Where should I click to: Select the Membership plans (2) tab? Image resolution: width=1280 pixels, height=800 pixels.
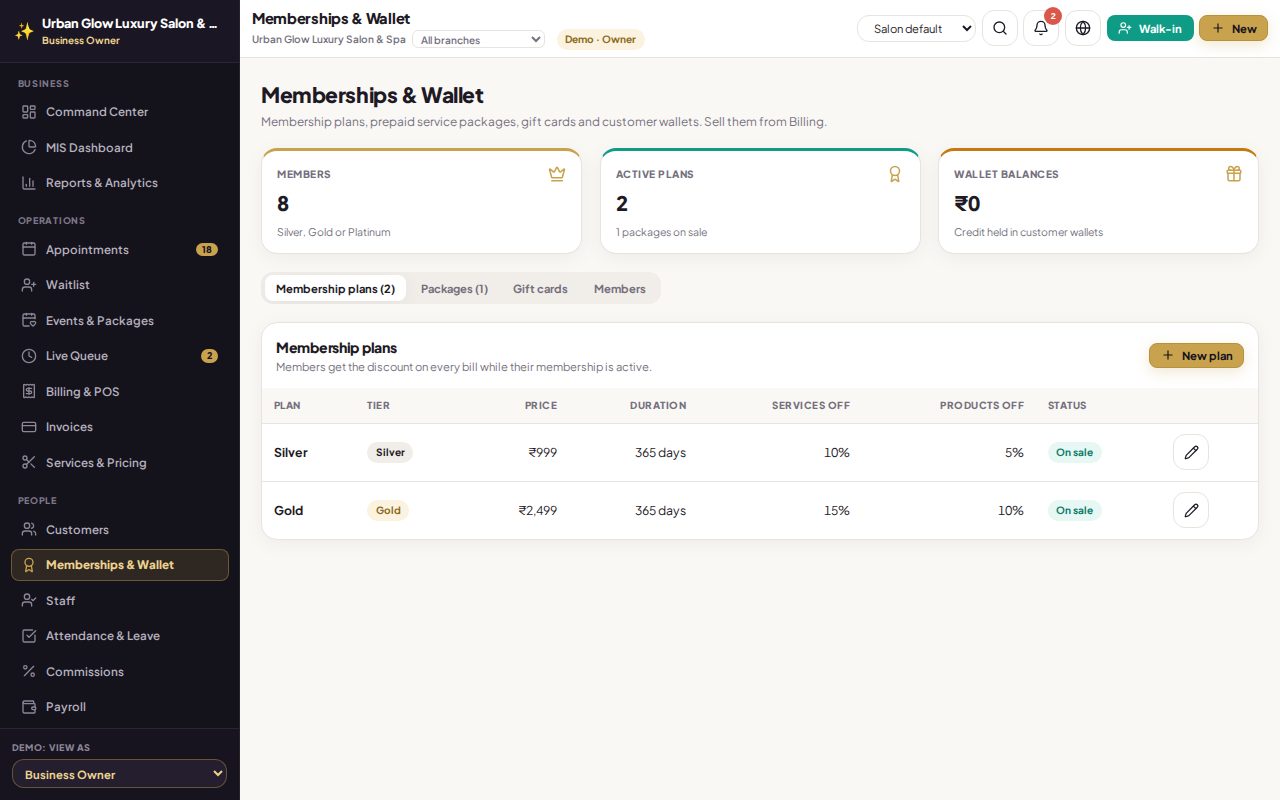(x=335, y=289)
